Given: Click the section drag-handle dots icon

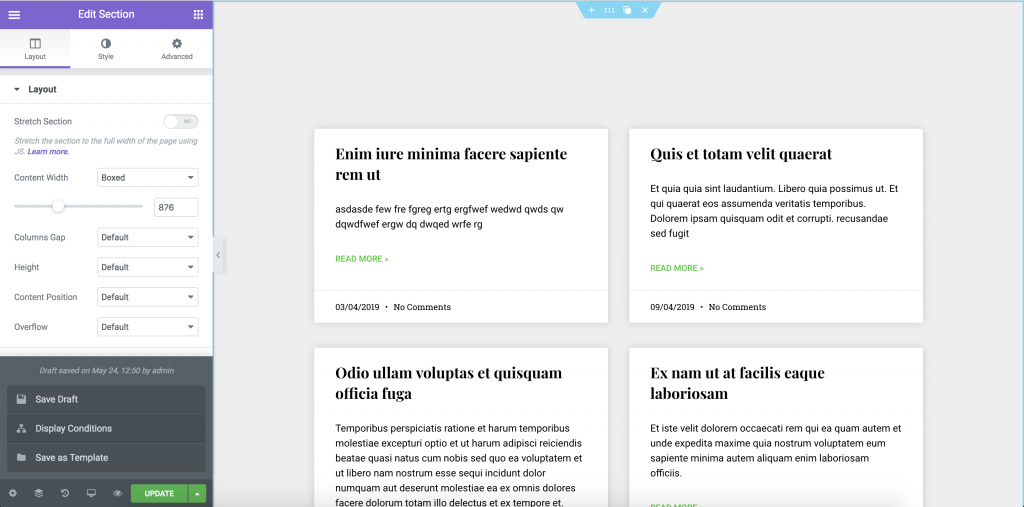Looking at the screenshot, I should [609, 10].
